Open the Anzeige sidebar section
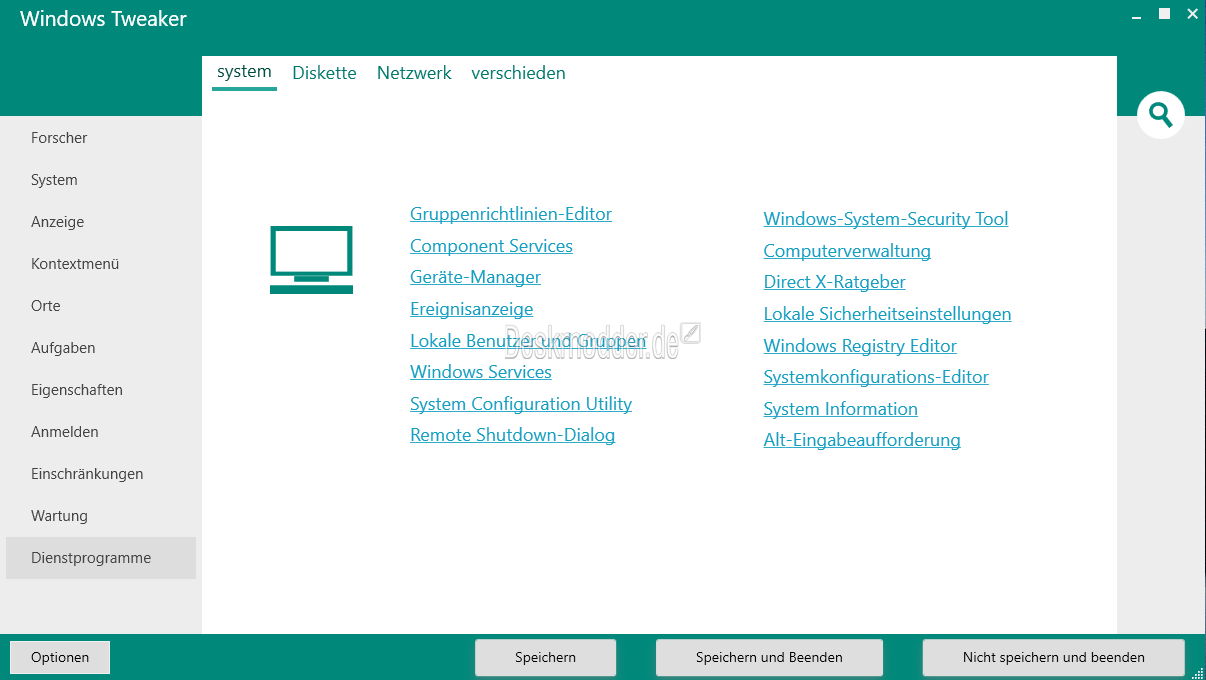This screenshot has width=1206, height=680. (101, 222)
